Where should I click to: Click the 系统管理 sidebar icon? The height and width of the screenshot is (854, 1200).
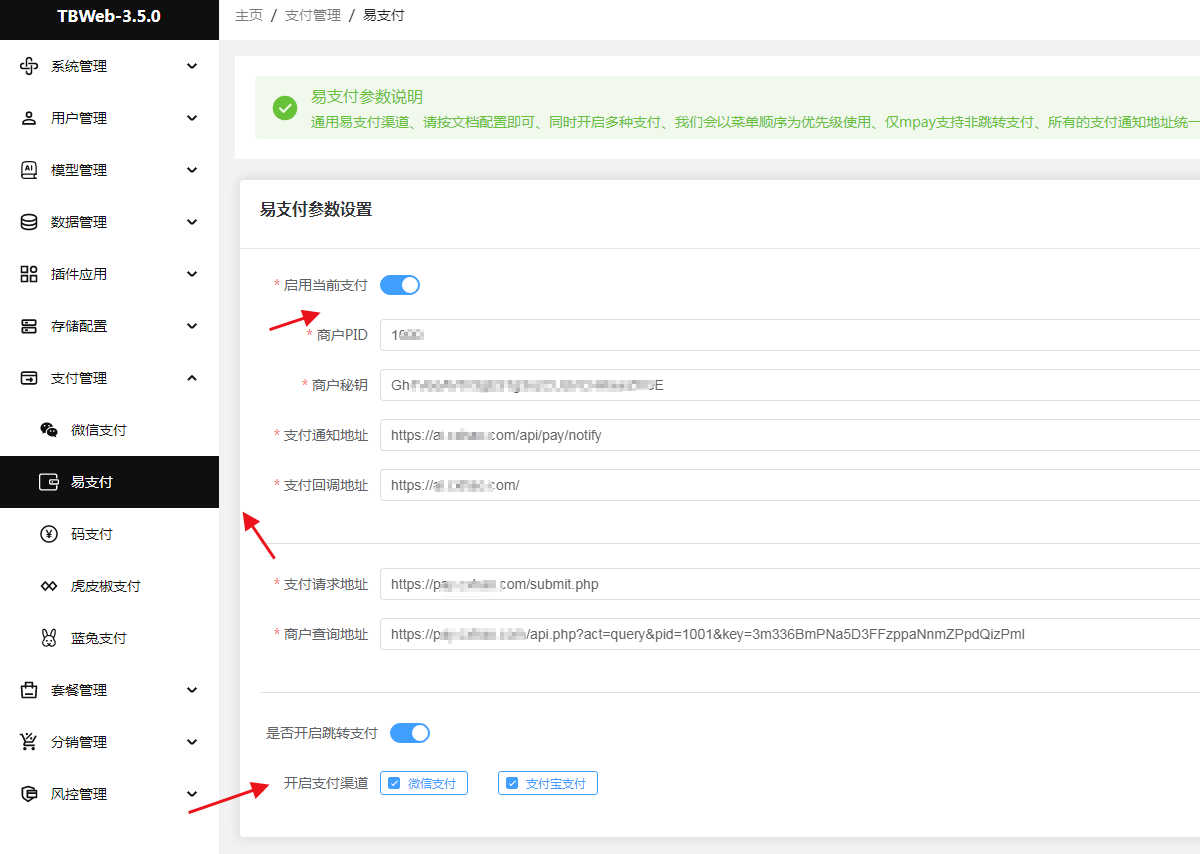tap(29, 66)
